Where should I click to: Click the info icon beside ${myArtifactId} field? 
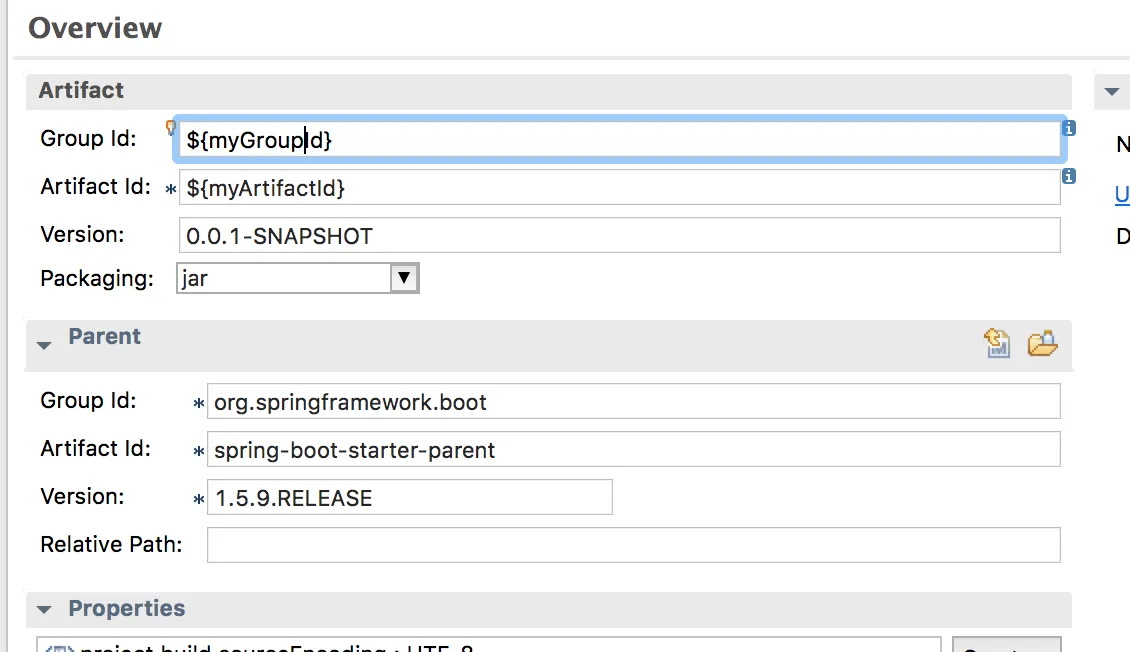(1069, 176)
